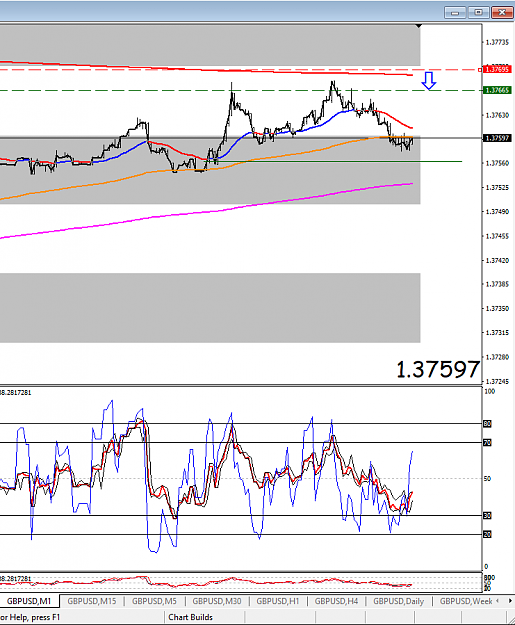Open the GBPUSD,M5 chart tab
Screen dimensions: 515x625
tap(154, 601)
